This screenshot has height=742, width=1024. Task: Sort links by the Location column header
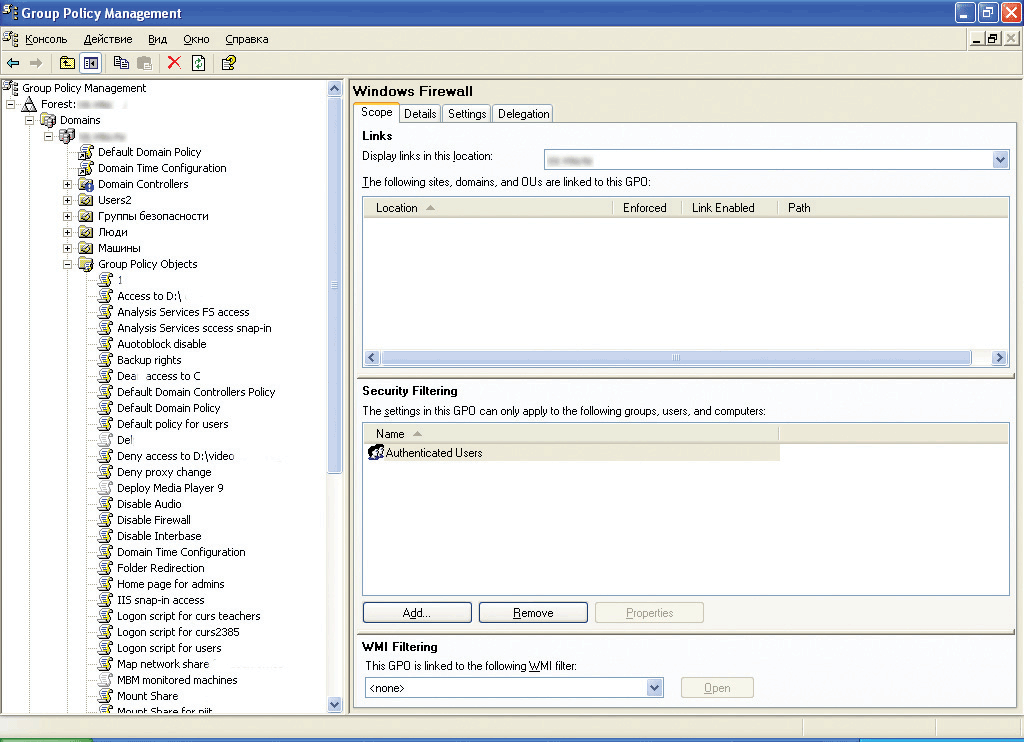pos(488,208)
